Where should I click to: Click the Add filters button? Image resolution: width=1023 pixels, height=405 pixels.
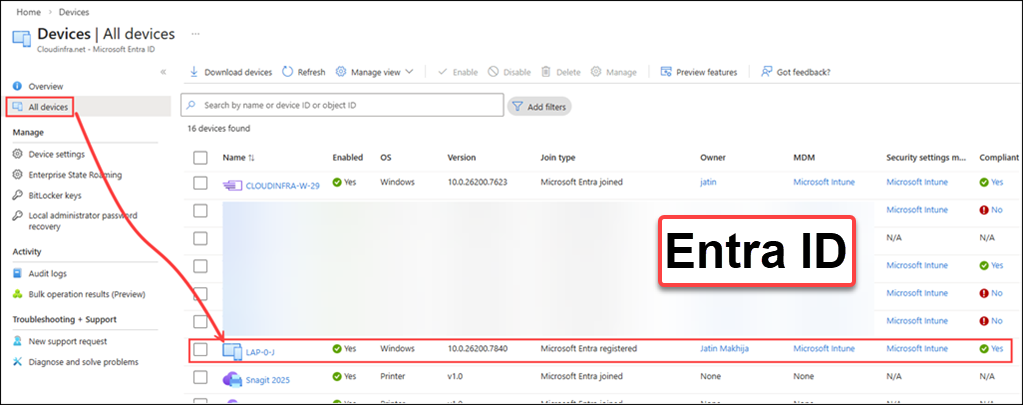[539, 106]
